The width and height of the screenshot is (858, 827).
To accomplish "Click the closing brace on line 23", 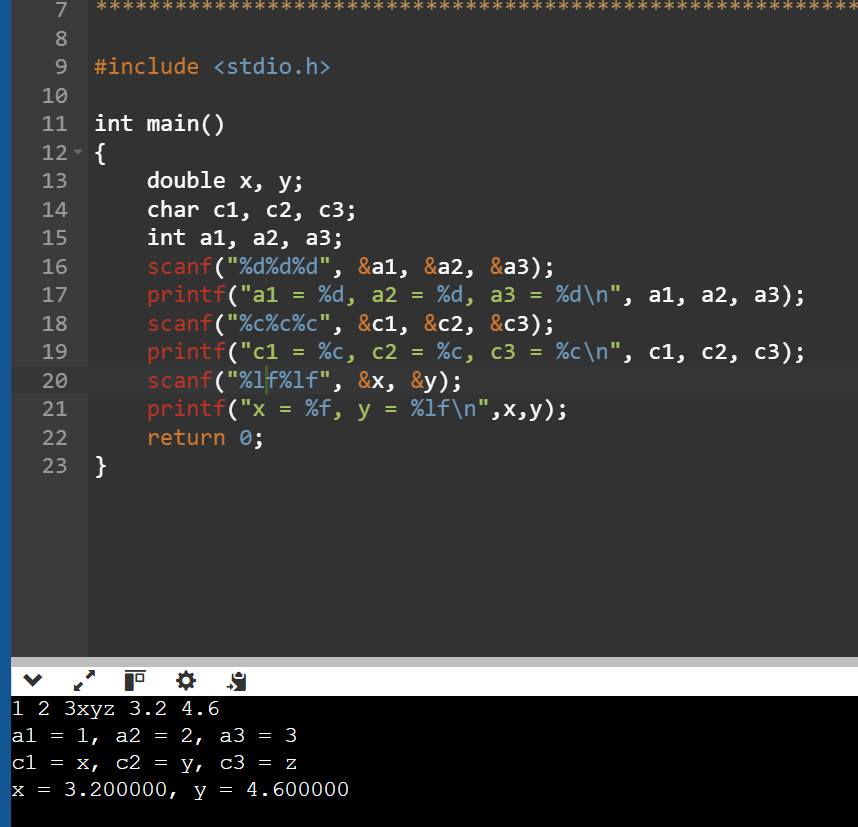I will [100, 467].
